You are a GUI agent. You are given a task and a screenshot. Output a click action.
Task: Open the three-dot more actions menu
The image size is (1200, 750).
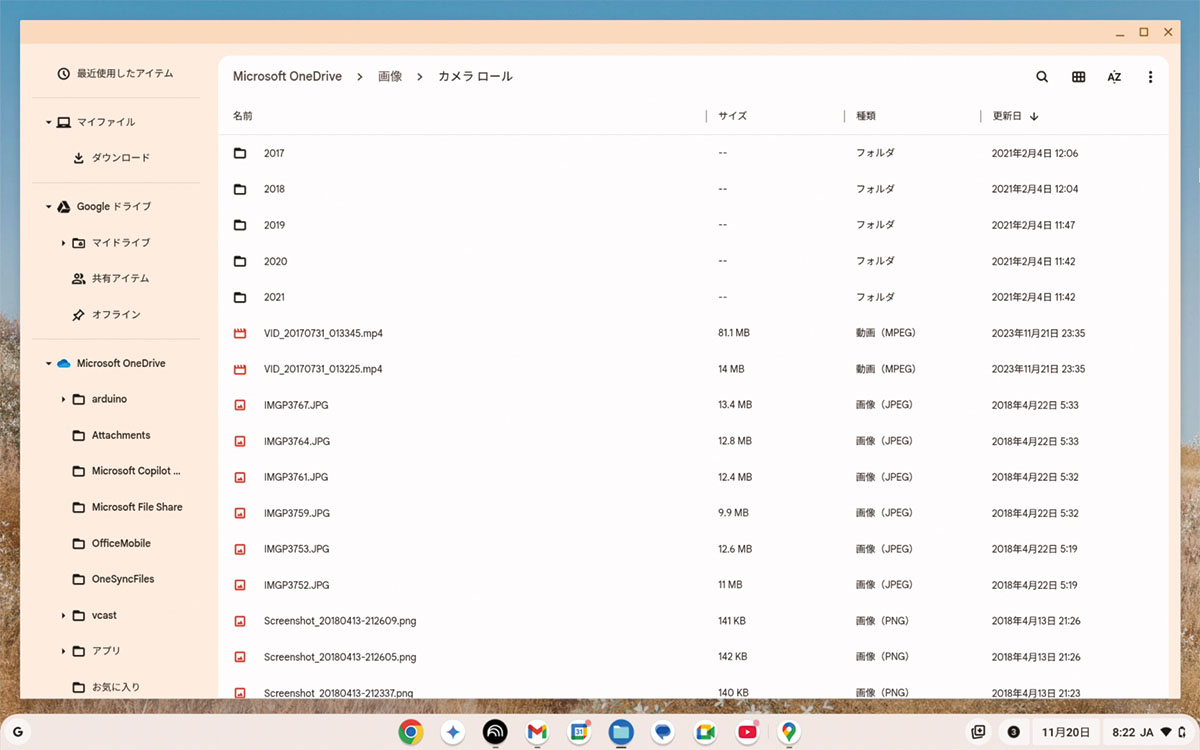[1150, 77]
